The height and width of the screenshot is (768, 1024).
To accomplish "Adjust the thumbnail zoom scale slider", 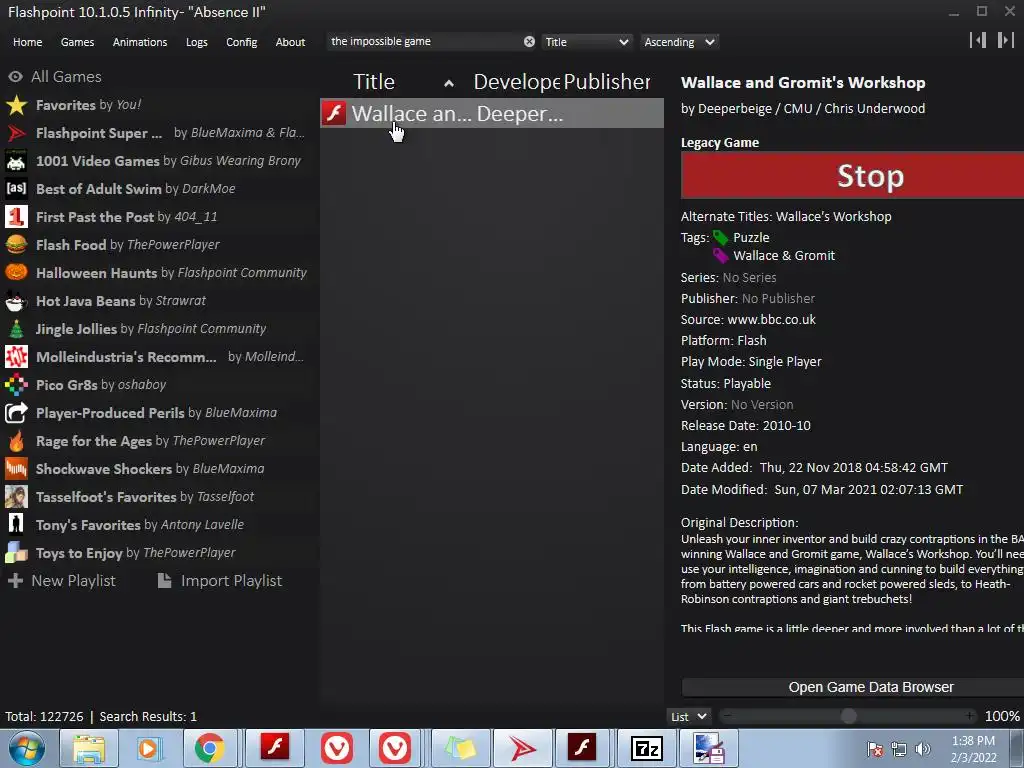I will [x=848, y=716].
